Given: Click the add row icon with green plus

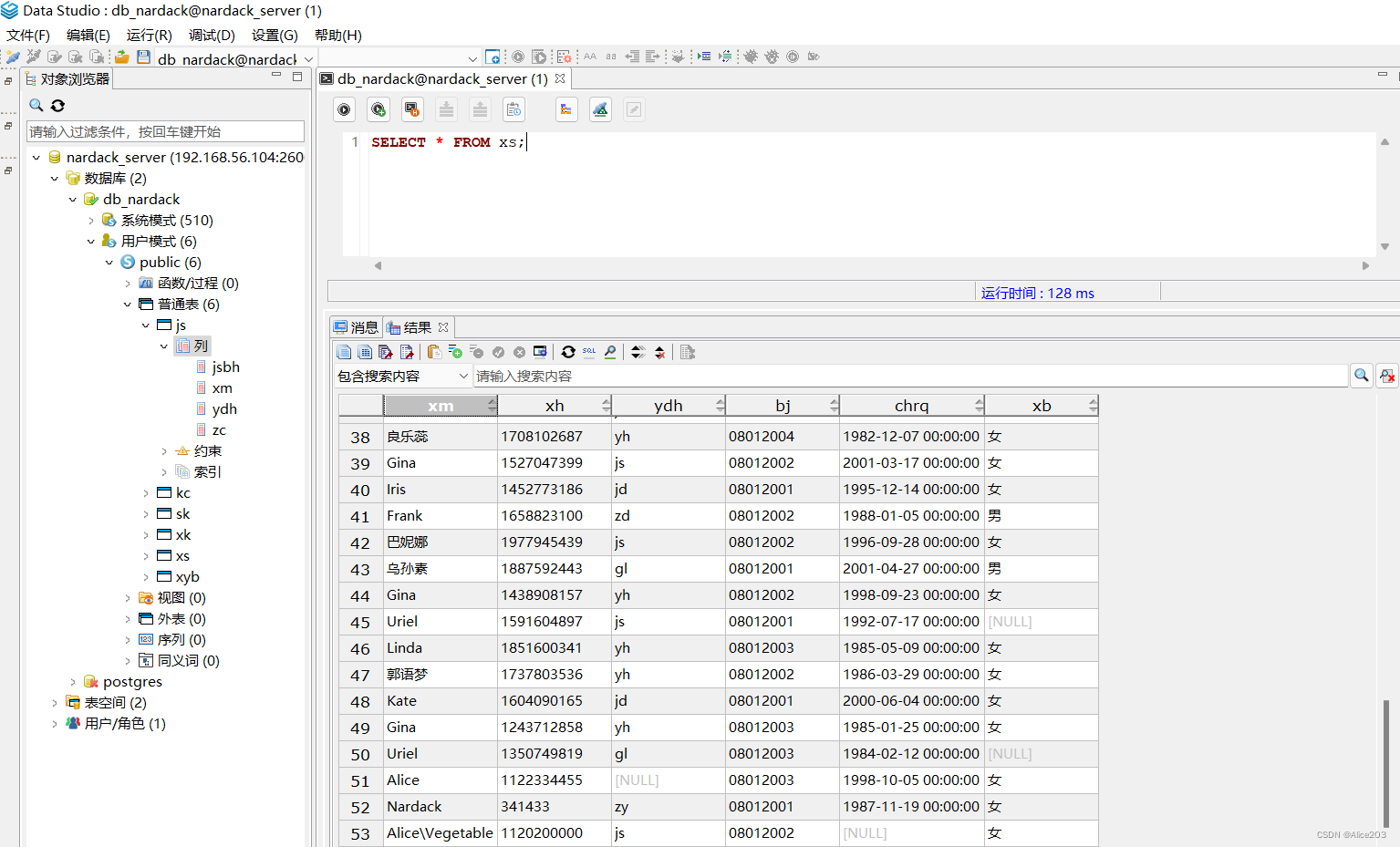Looking at the screenshot, I should (x=456, y=352).
